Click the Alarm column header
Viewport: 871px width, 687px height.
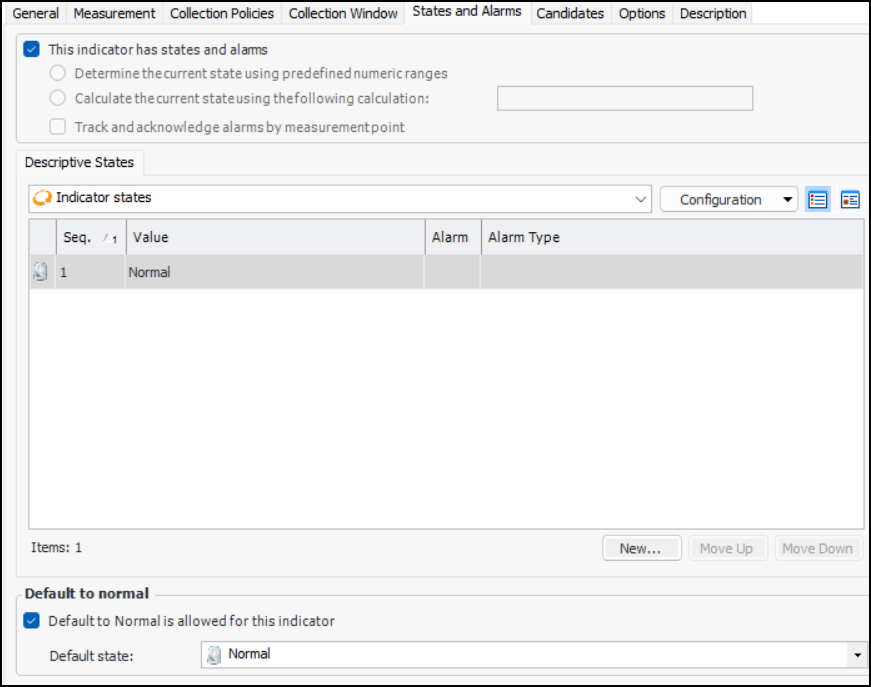(453, 237)
